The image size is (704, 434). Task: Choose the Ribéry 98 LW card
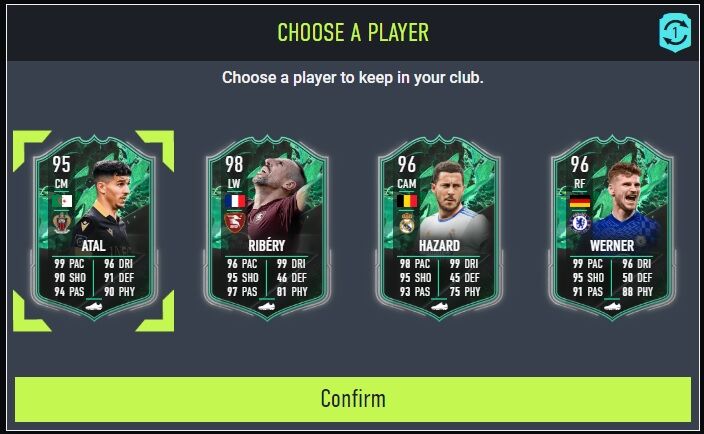pyautogui.click(x=267, y=230)
